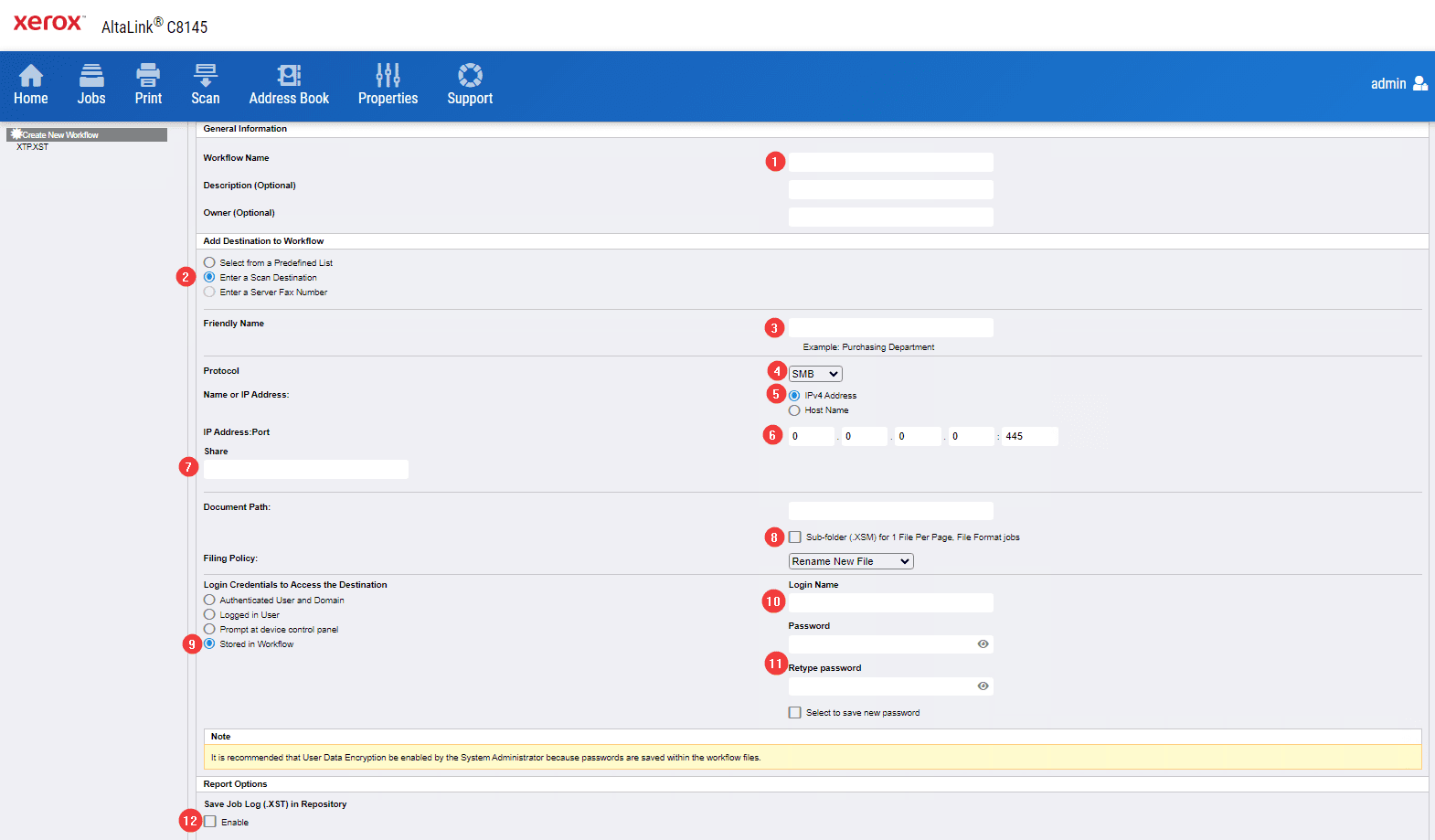Reveal the Retype password field contents
The height and width of the screenshot is (840, 1435).
[x=983, y=686]
